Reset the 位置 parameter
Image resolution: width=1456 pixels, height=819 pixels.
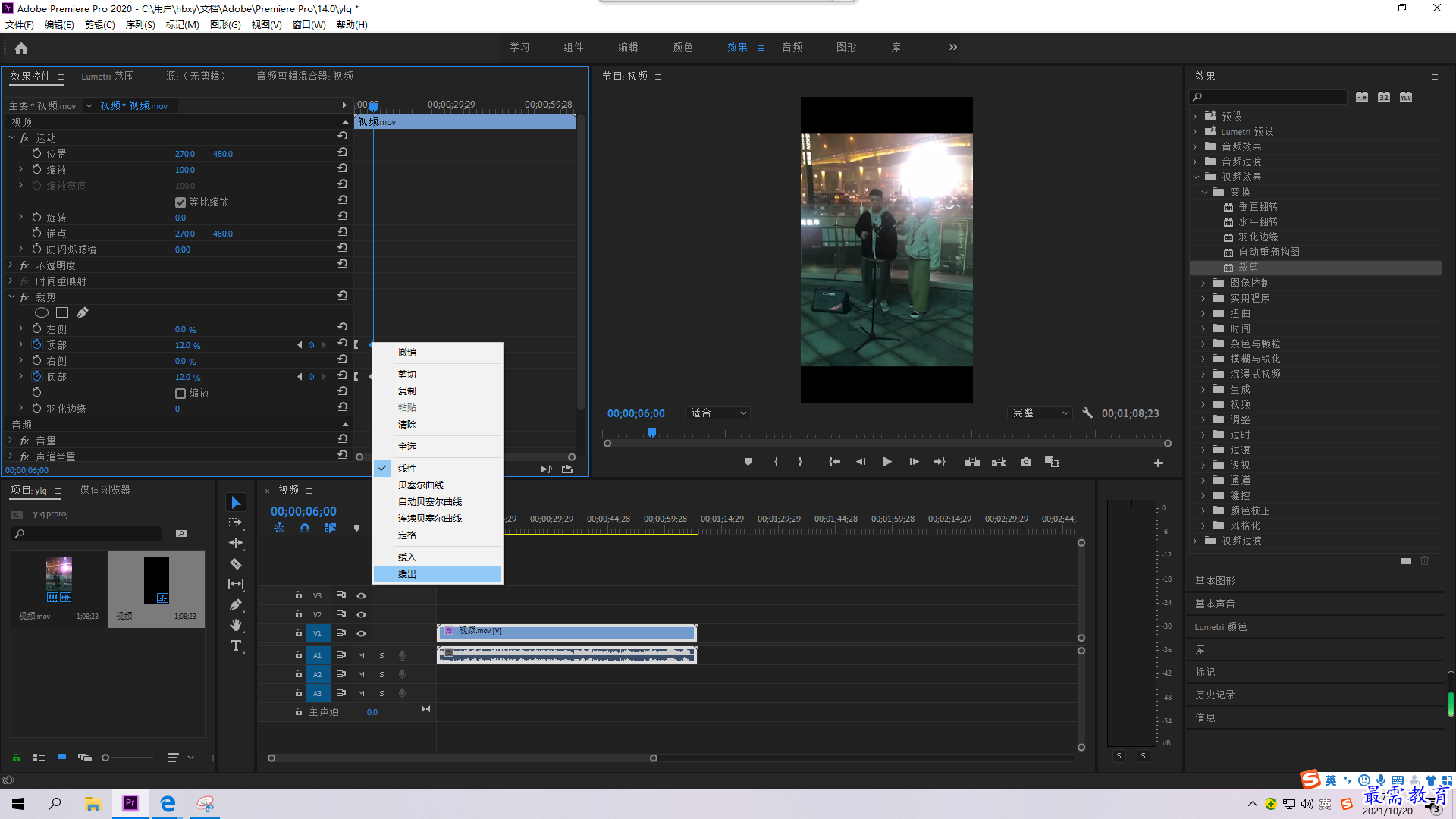343,153
